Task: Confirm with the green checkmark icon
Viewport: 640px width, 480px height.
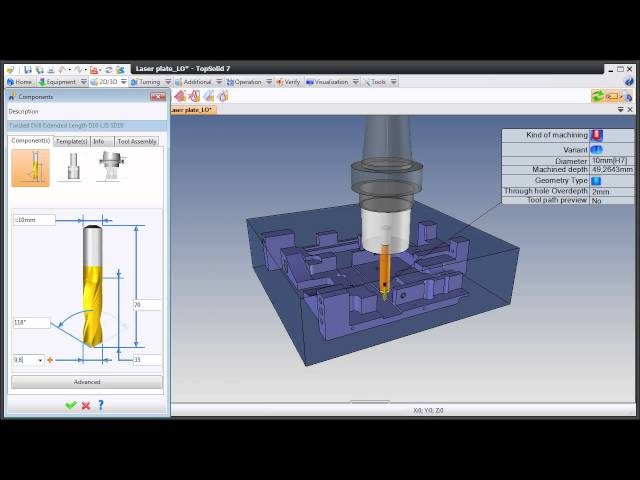Action: point(71,405)
